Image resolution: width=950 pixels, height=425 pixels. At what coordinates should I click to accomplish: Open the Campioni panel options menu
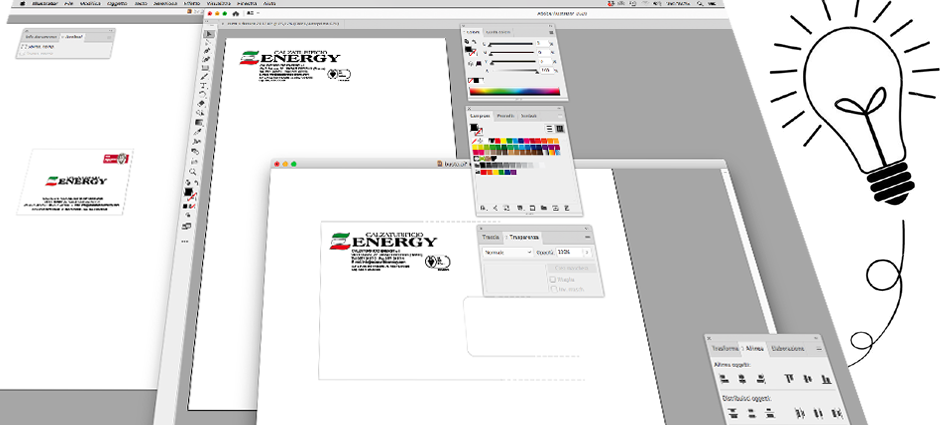click(x=560, y=115)
